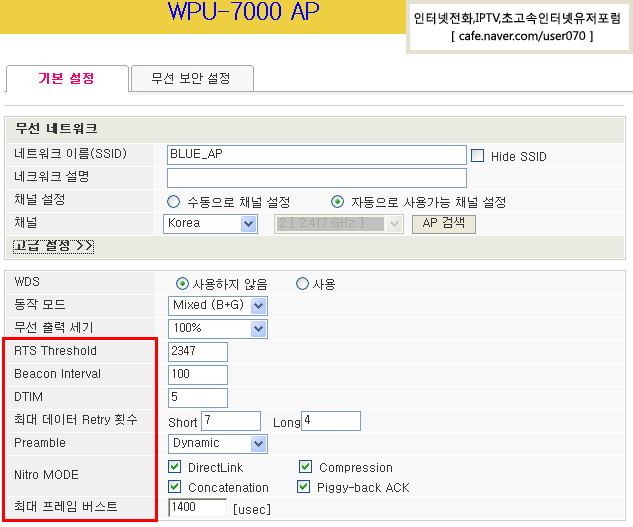Select 수동으로 채널 설정 radio button
This screenshot has height=527, width=633.
pyautogui.click(x=174, y=201)
